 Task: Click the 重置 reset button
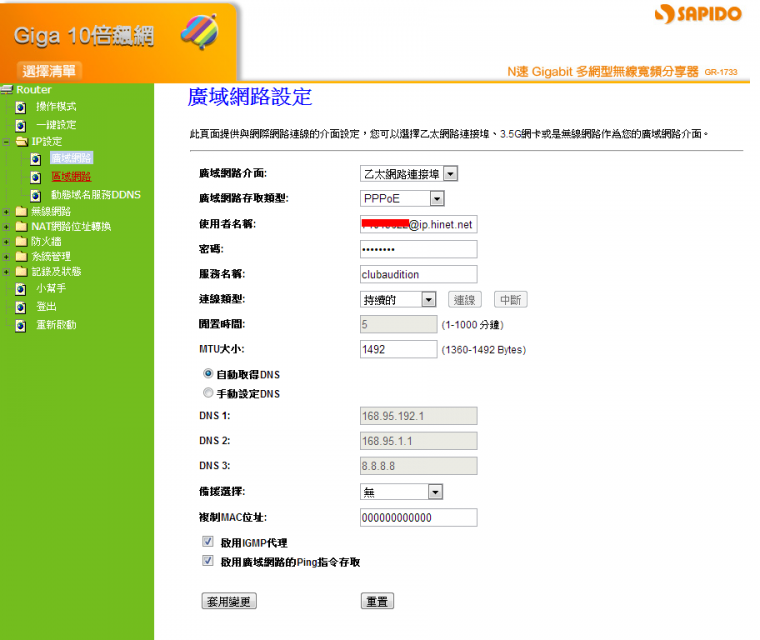[x=377, y=601]
